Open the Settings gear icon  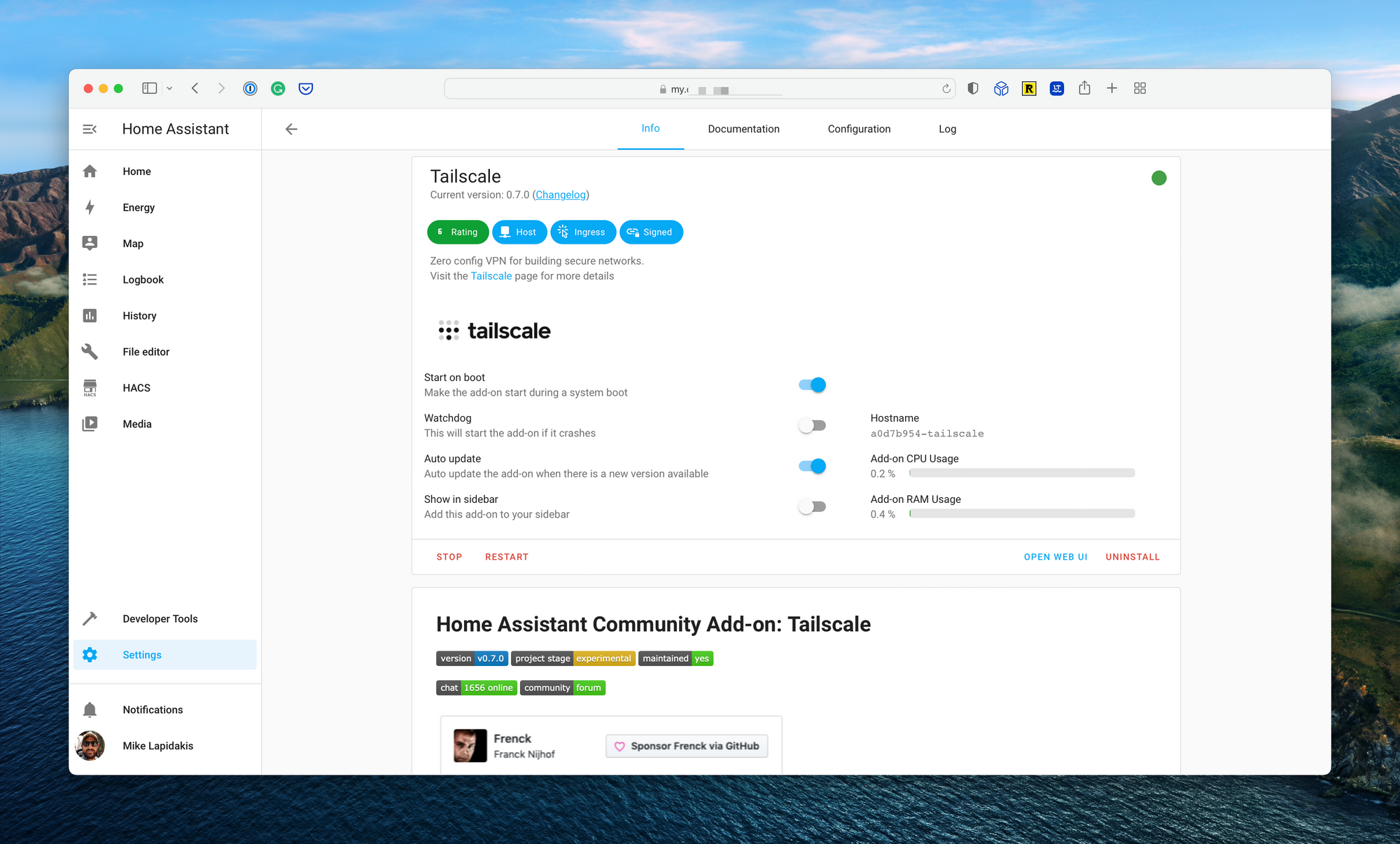pos(90,655)
